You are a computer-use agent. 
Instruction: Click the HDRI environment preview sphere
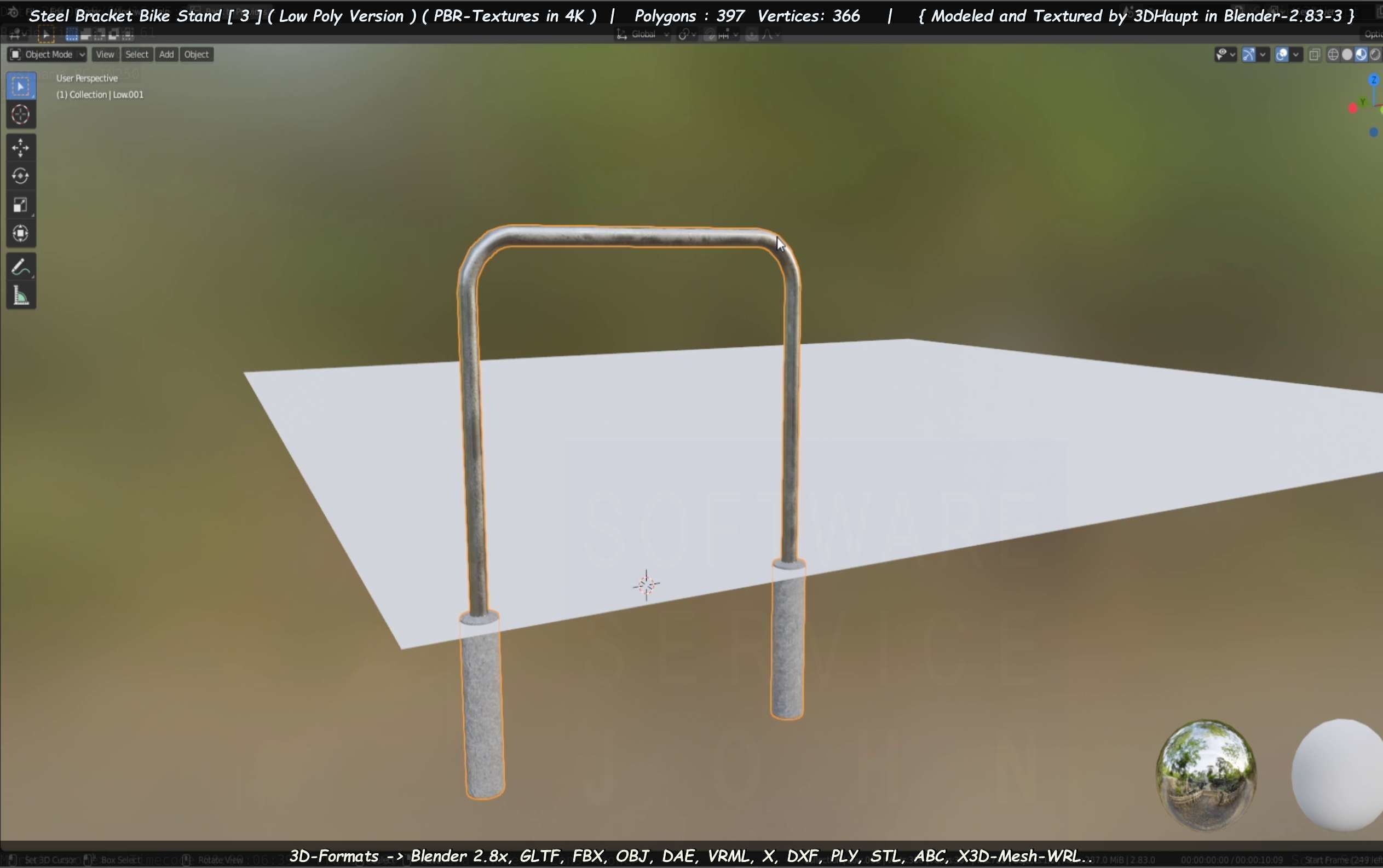tap(1206, 774)
